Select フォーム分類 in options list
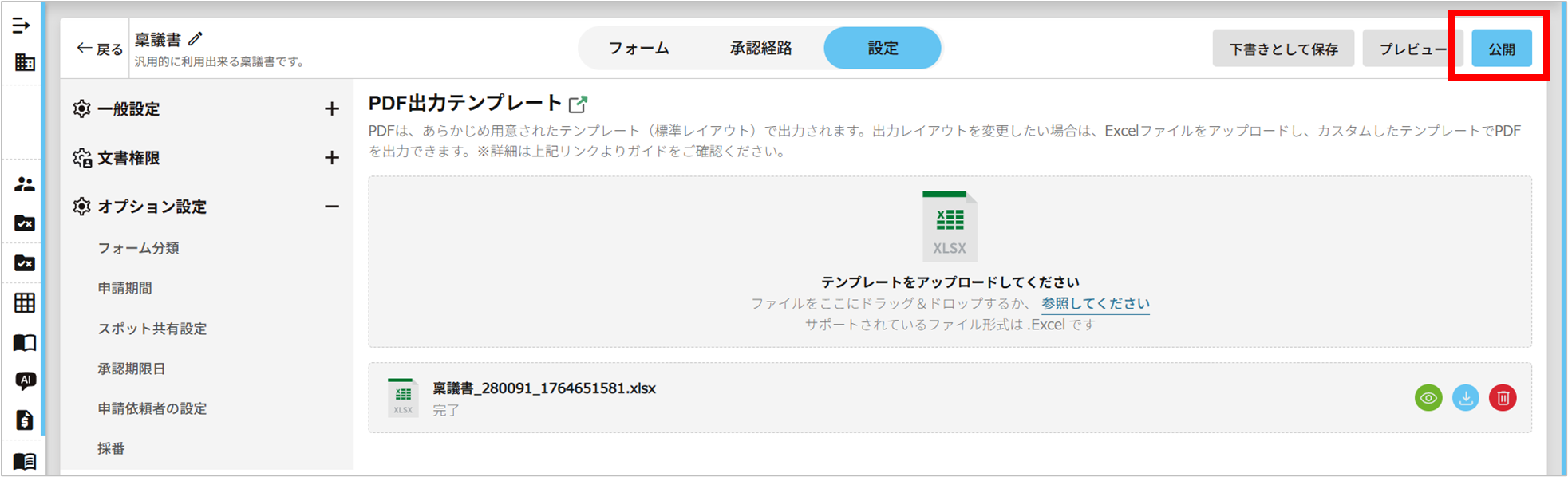Viewport: 1568px width, 477px height. 138,248
